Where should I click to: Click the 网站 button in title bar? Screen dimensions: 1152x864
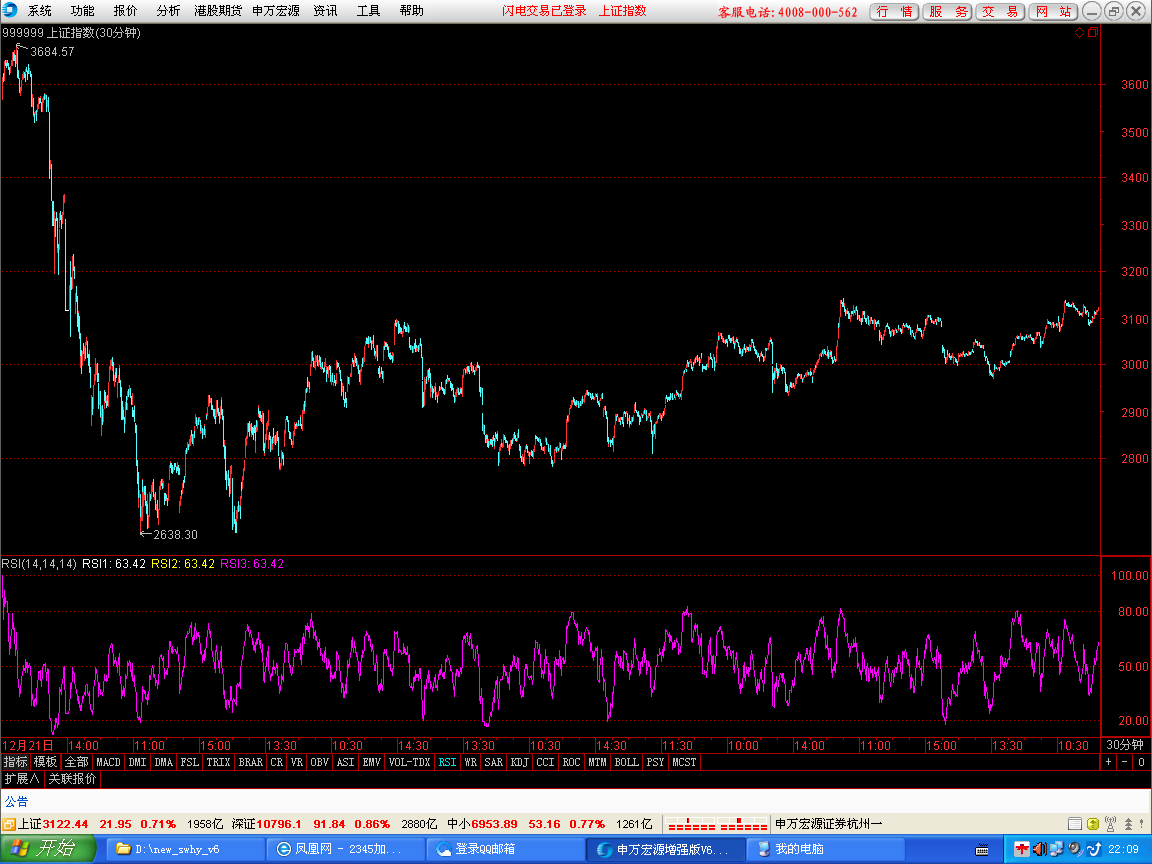tap(1053, 11)
